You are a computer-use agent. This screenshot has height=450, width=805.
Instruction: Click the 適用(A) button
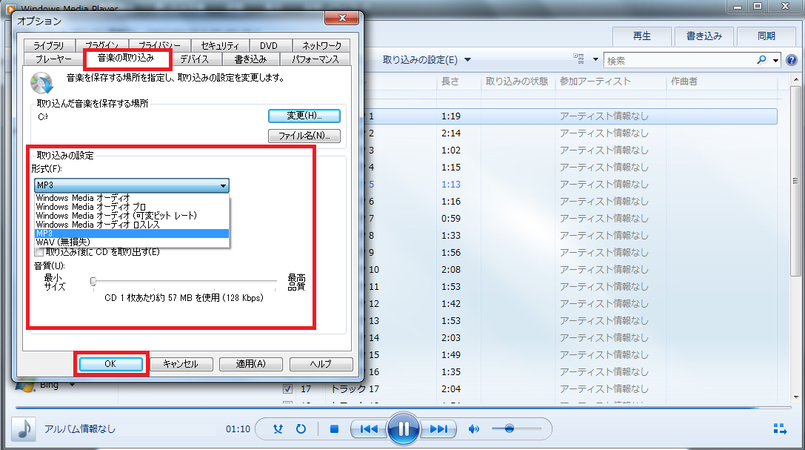click(251, 364)
